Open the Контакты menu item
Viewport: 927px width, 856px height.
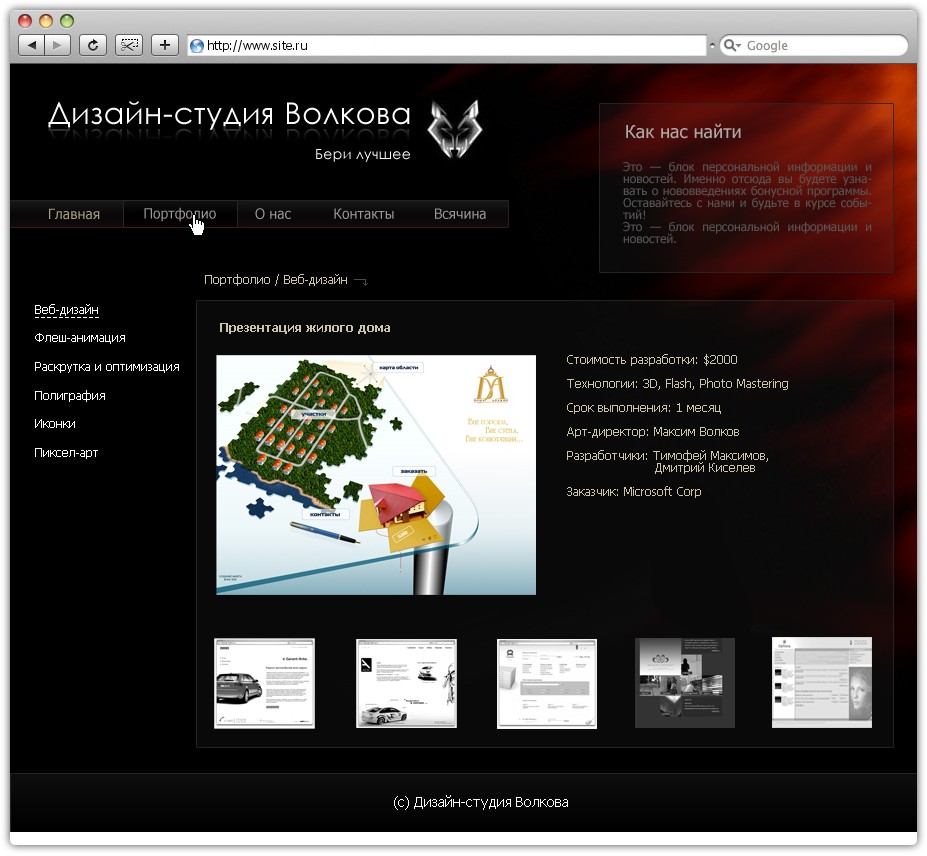click(x=364, y=214)
